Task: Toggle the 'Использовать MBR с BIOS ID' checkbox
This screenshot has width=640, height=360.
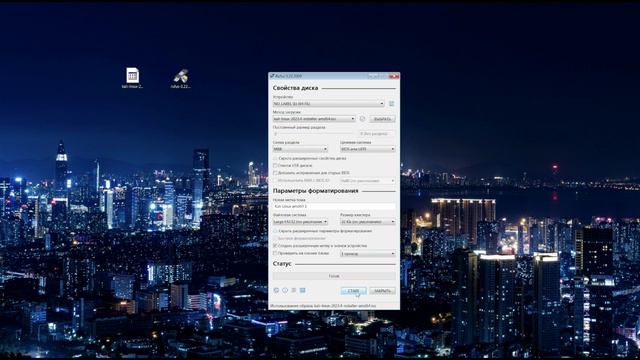Action: [x=275, y=180]
